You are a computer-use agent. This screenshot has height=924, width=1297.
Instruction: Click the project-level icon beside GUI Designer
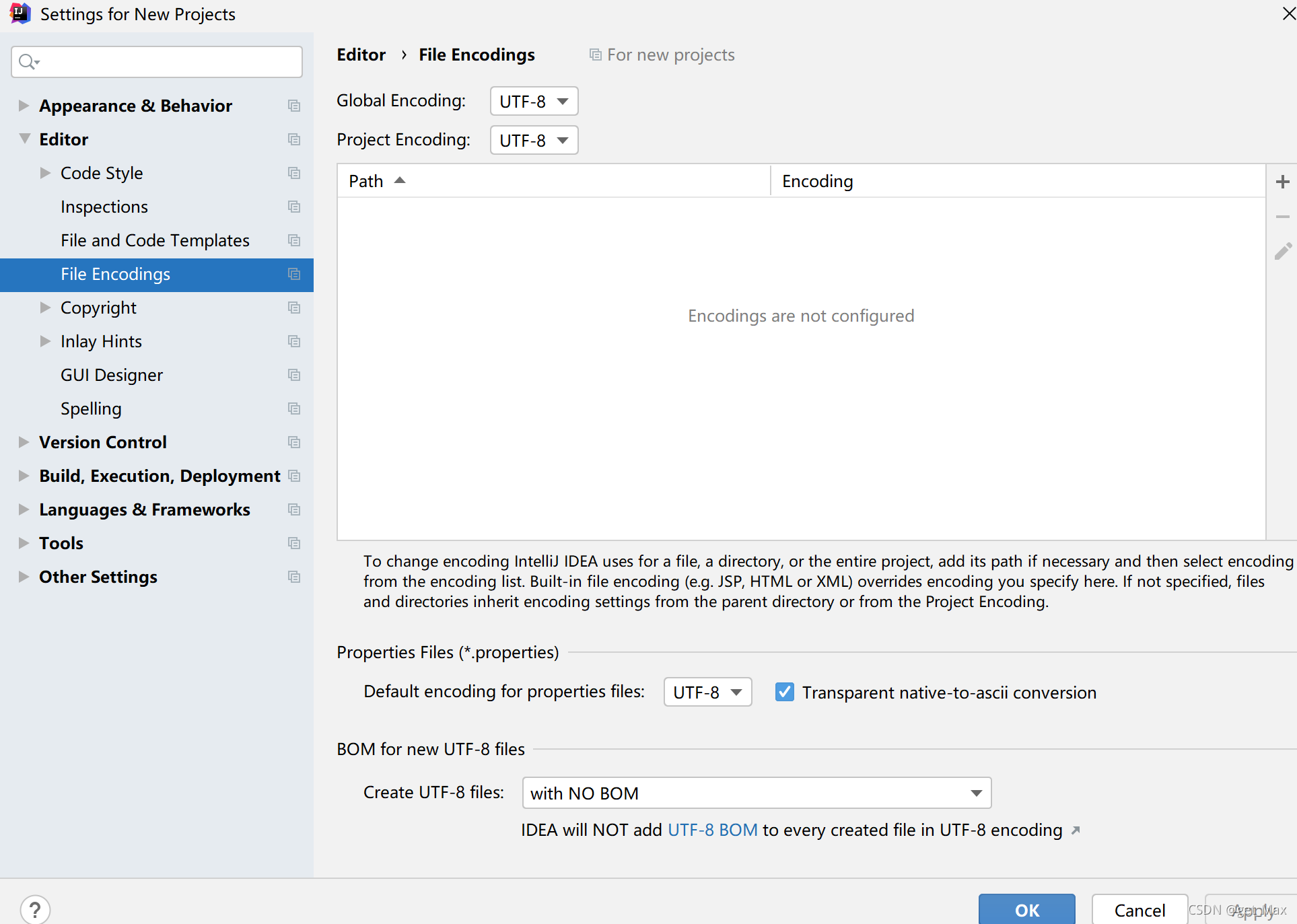point(294,375)
